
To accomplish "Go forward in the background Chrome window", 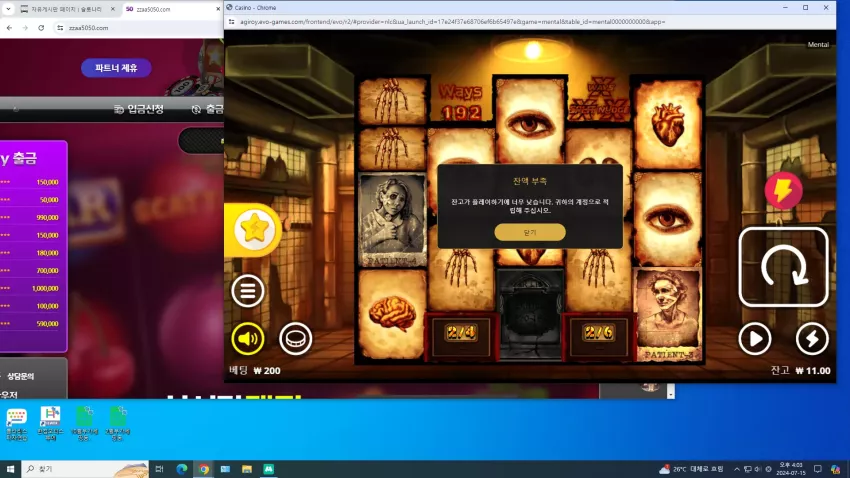I will coord(25,28).
